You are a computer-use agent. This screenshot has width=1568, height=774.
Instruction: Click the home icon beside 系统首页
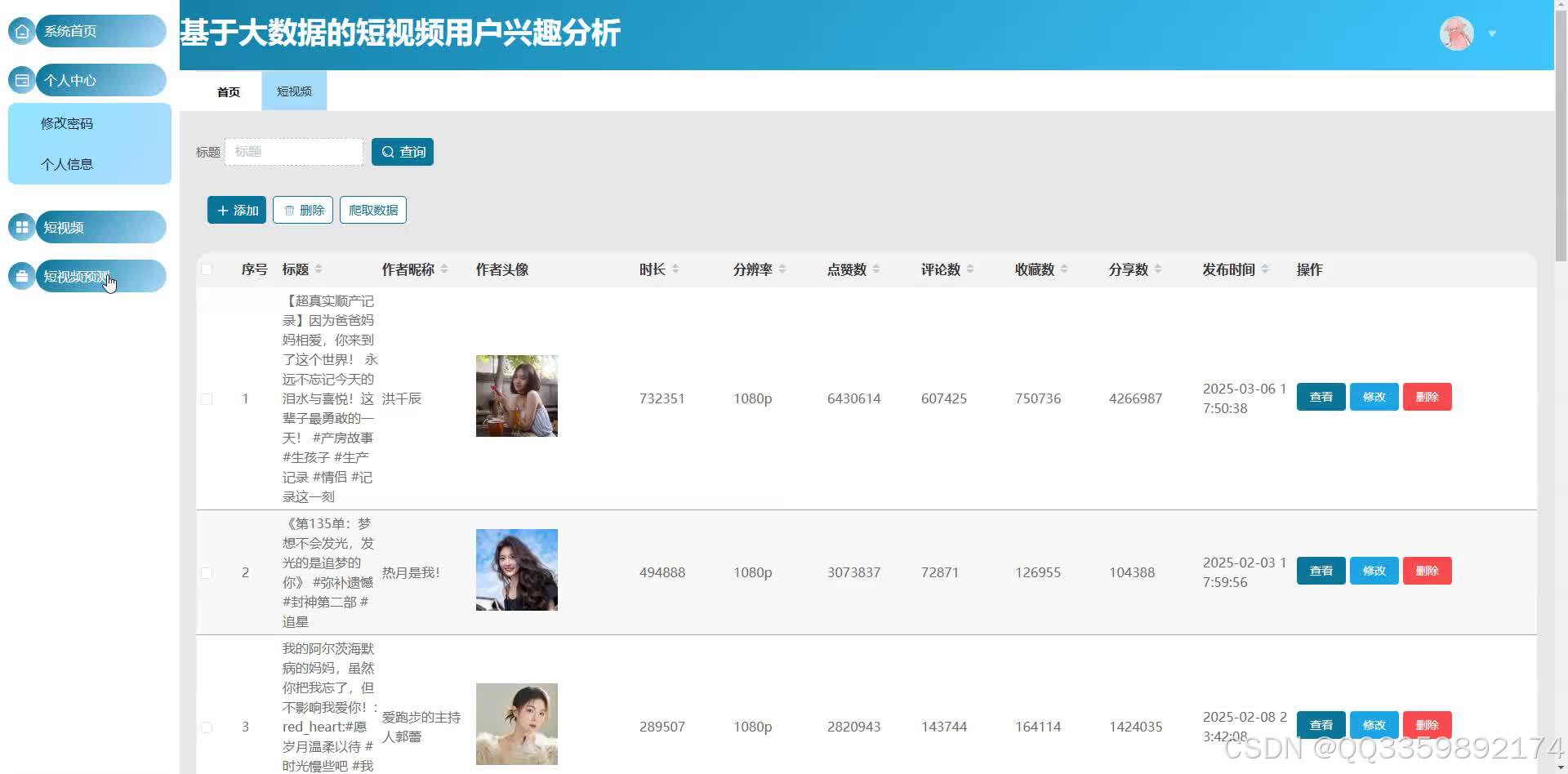21,31
